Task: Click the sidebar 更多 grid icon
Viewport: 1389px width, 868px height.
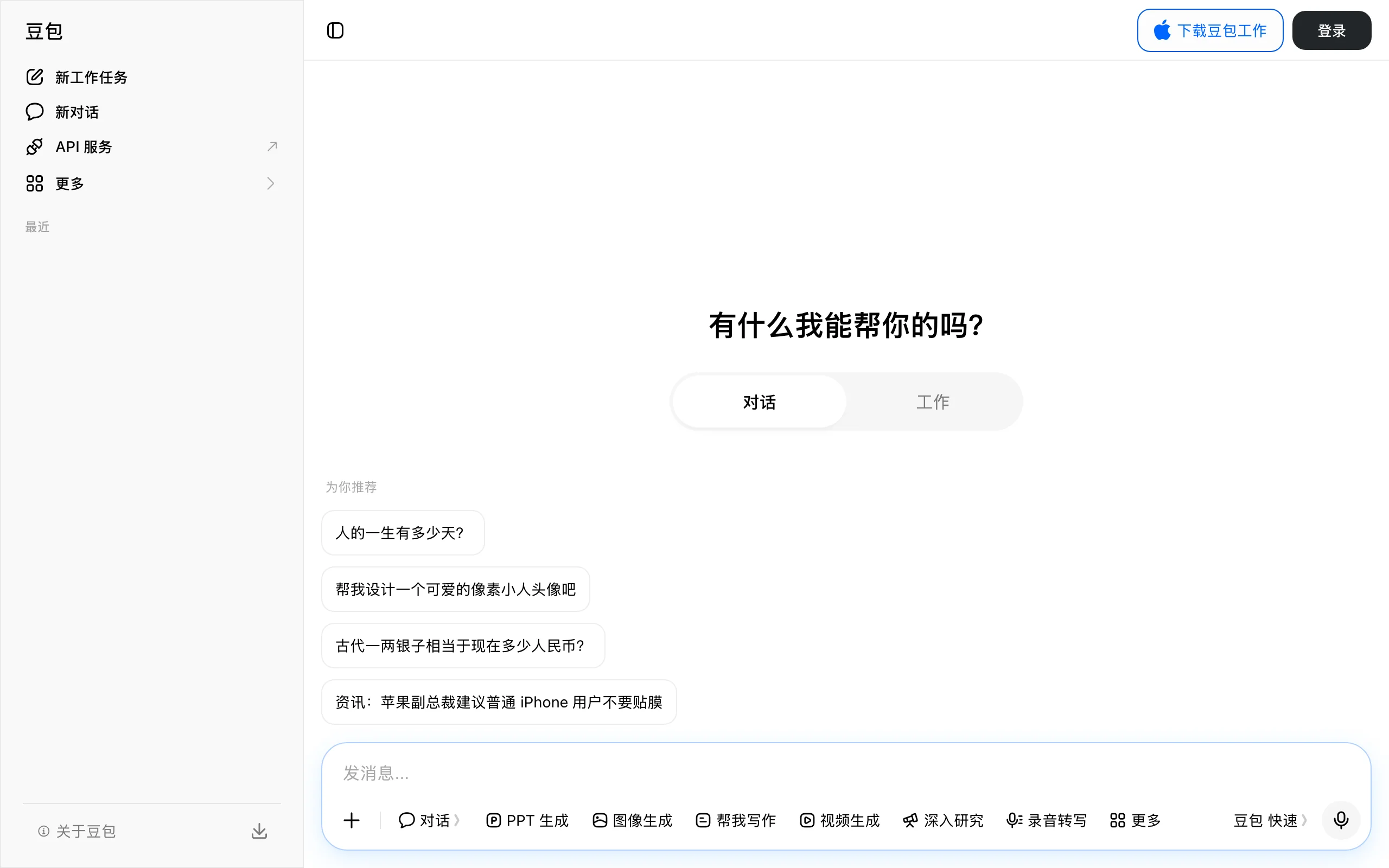Action: [x=34, y=183]
